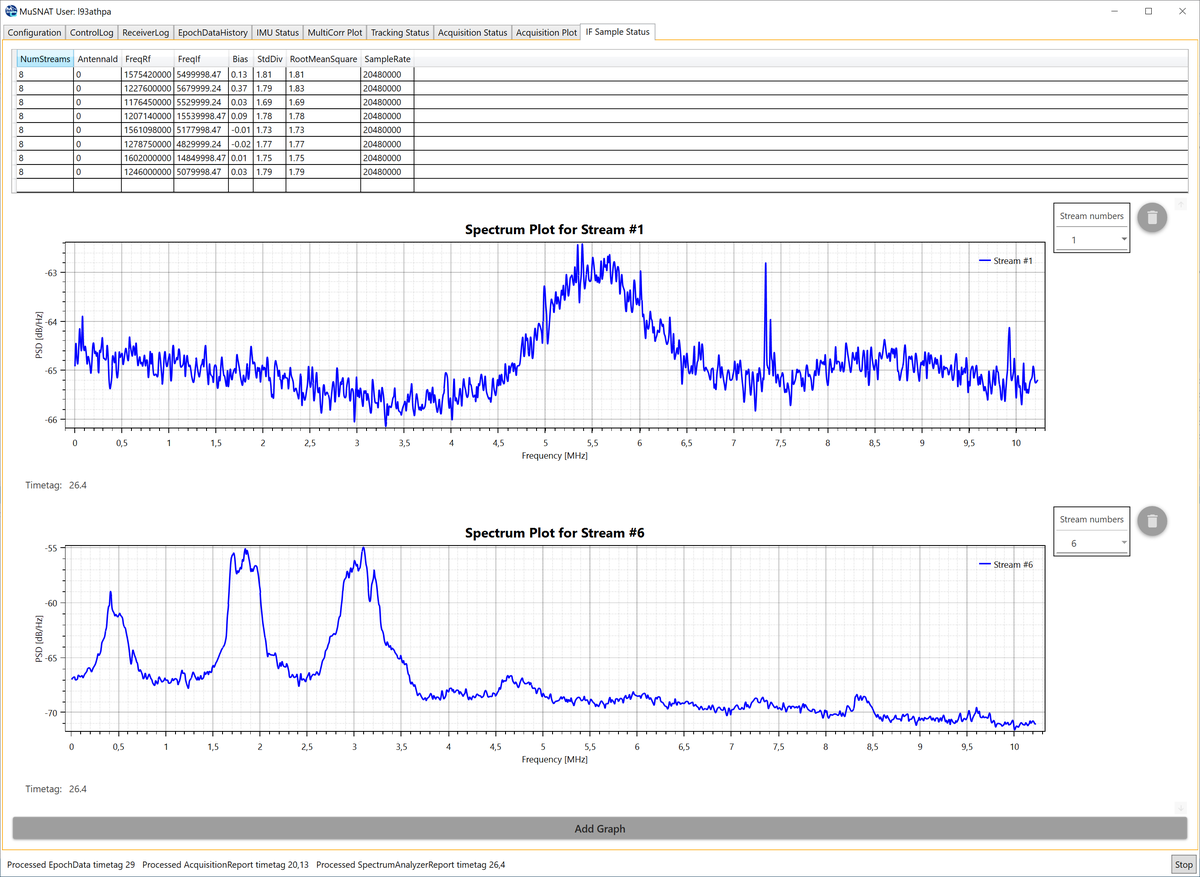The height and width of the screenshot is (877, 1200).
Task: Click the FreqIf value 14849998.47
Action: [200, 158]
